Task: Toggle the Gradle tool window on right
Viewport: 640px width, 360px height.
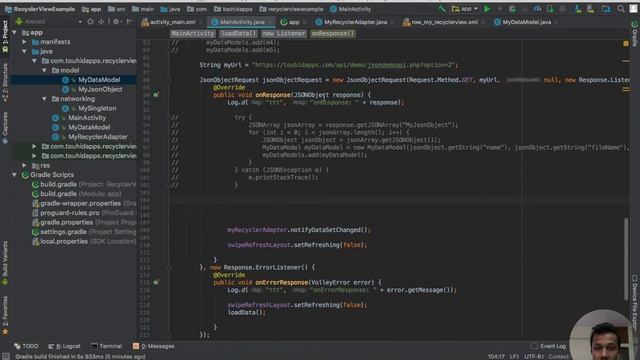Action: click(x=635, y=33)
